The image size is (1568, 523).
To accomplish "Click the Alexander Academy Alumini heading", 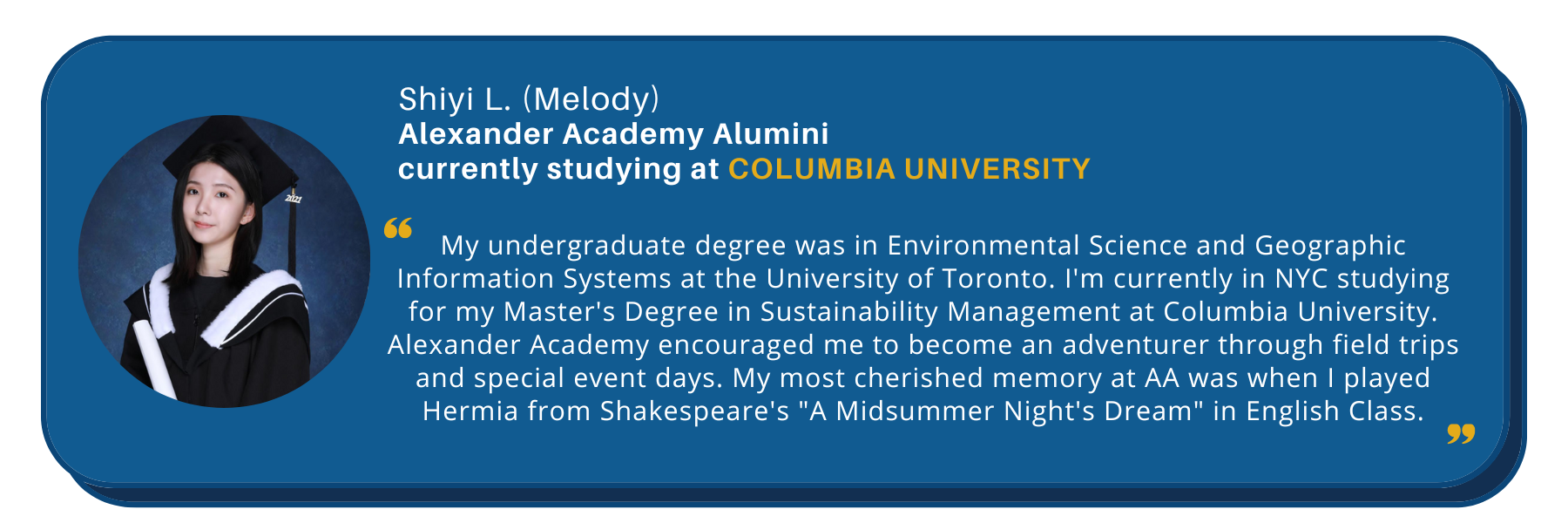I will [x=613, y=134].
